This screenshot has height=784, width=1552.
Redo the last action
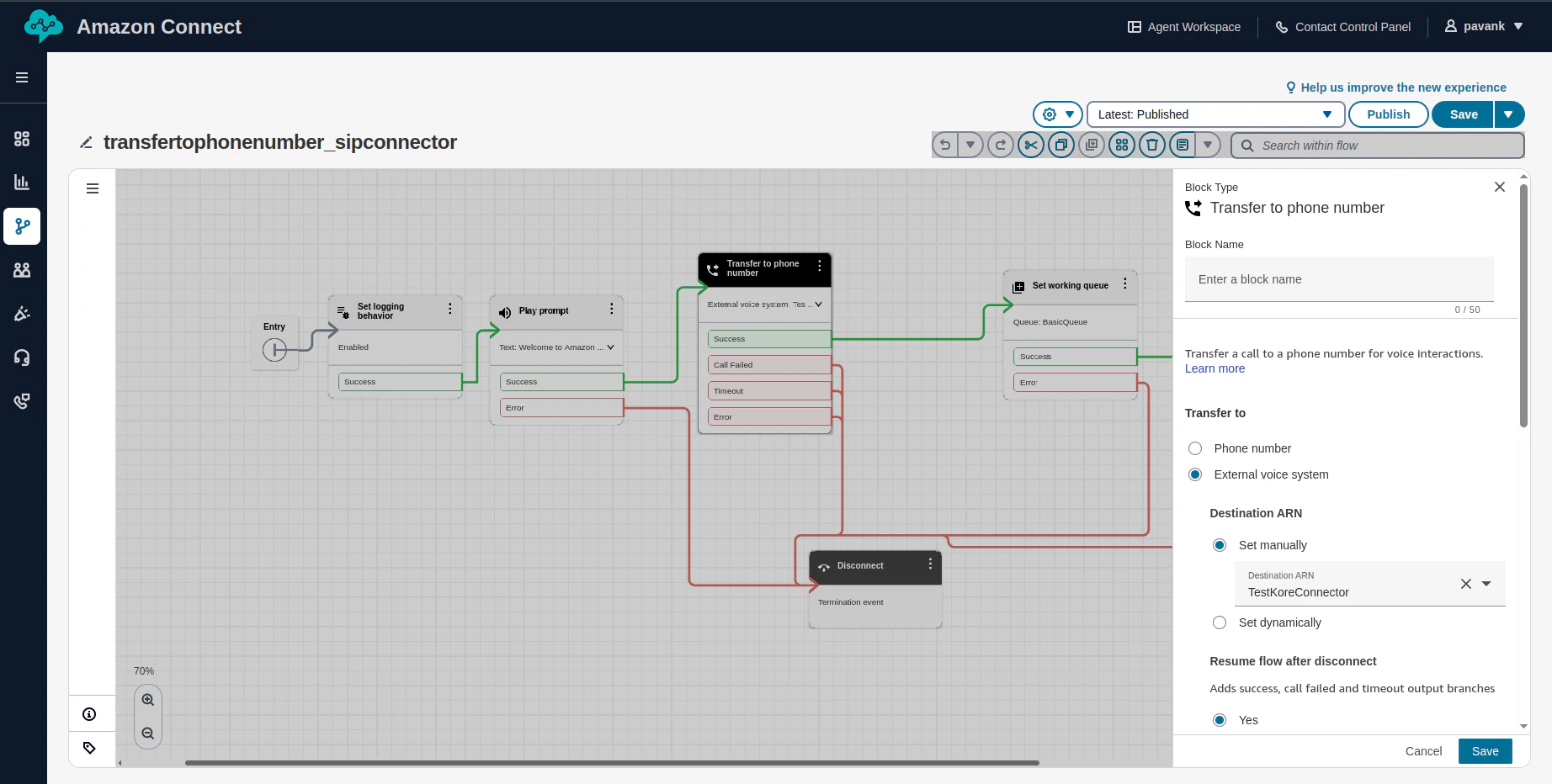tap(1000, 144)
